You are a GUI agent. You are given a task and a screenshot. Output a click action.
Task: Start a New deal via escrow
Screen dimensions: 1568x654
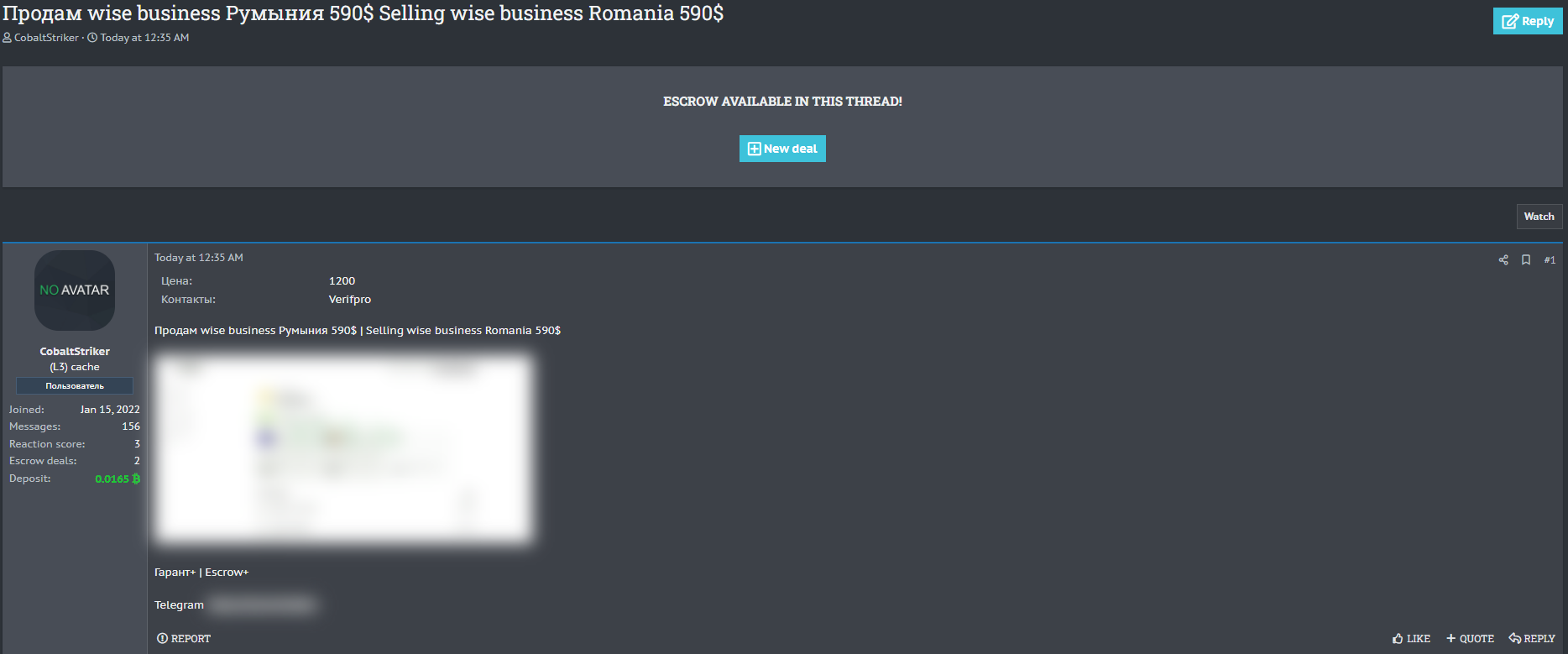coord(781,149)
